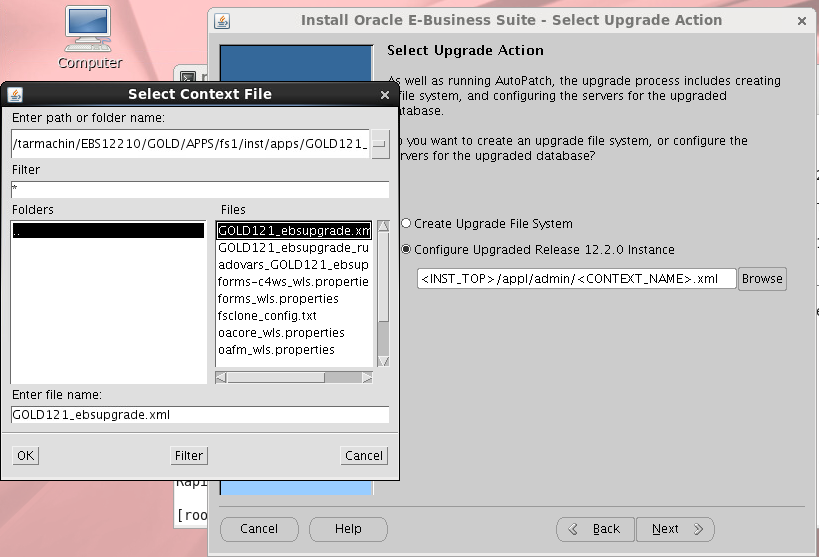Select fsclone_config.txt file
Viewport: 819px width, 557px height.
[294, 316]
